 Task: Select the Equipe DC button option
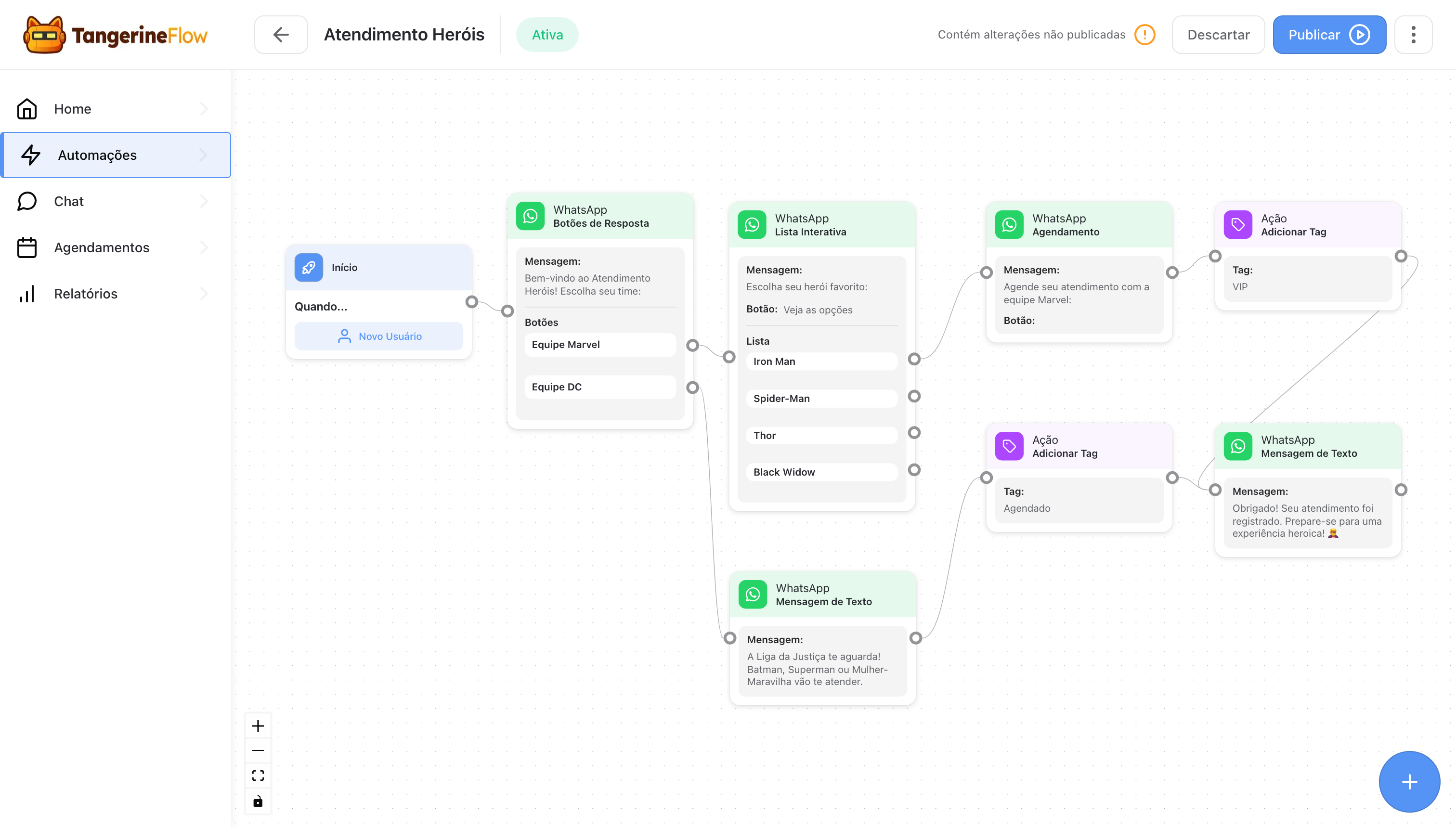tap(600, 387)
